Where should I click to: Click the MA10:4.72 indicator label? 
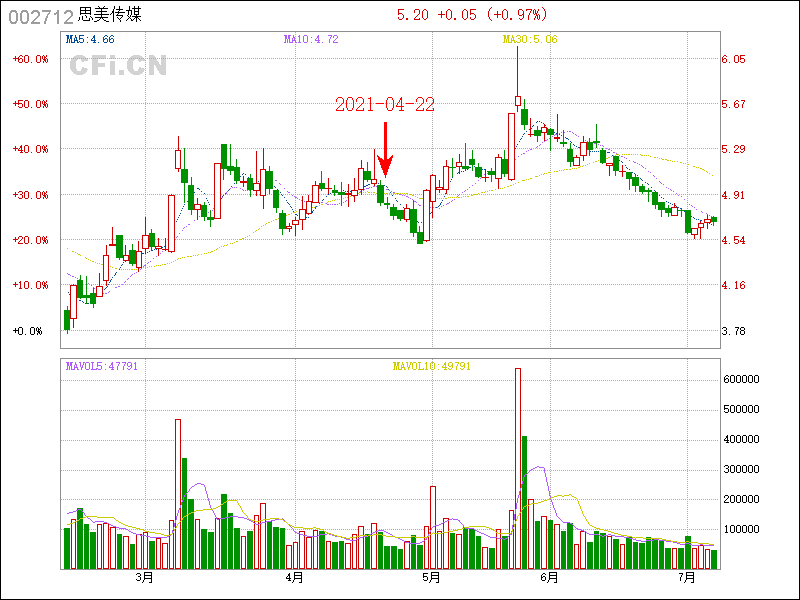point(311,39)
